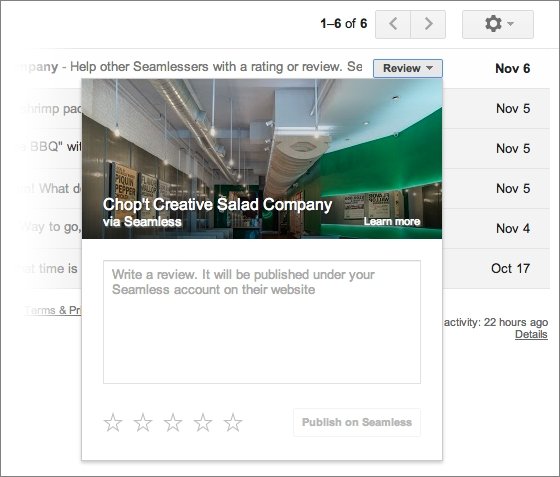Rate one star in the review
Image resolution: width=560 pixels, height=477 pixels.
(113, 422)
